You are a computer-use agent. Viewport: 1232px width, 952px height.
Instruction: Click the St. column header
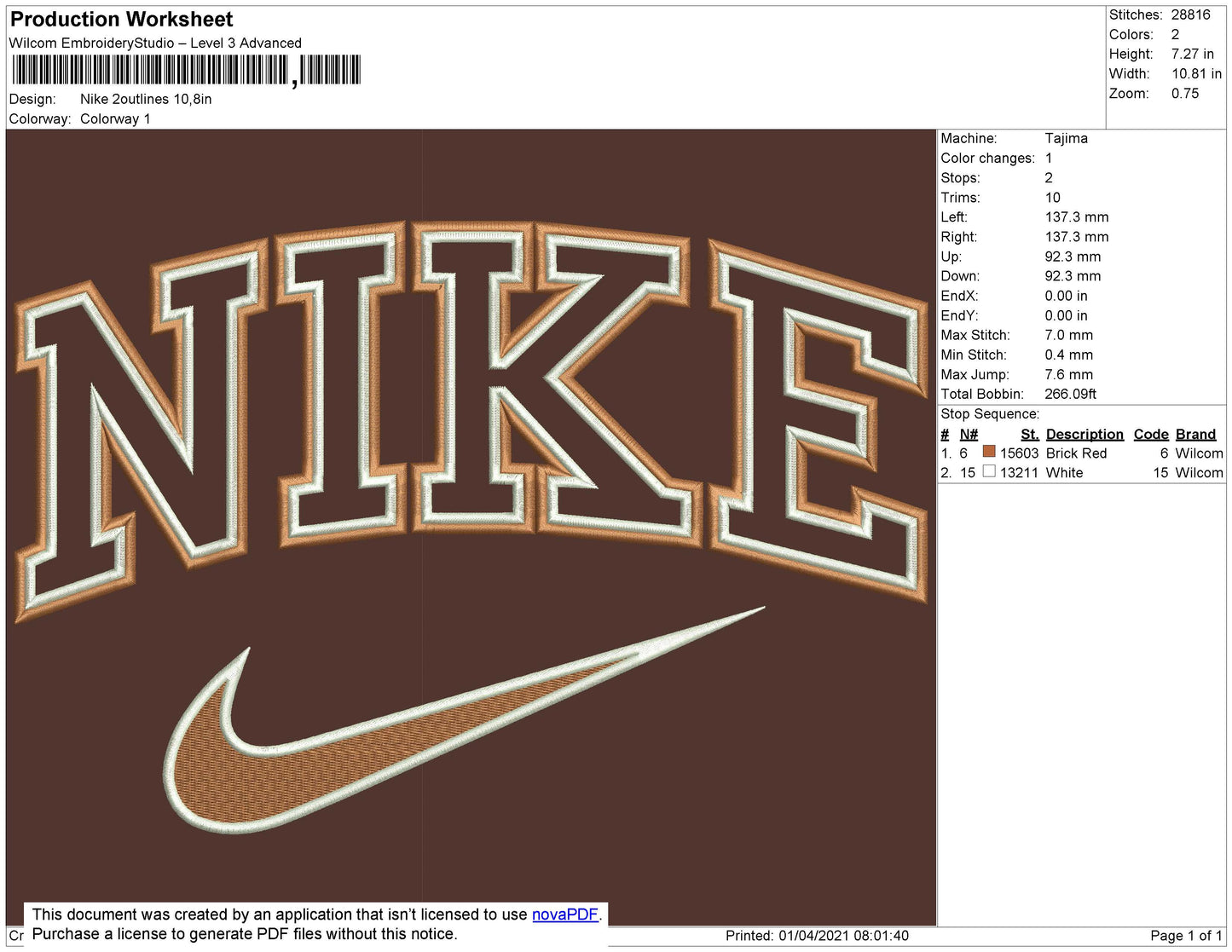click(x=1030, y=435)
